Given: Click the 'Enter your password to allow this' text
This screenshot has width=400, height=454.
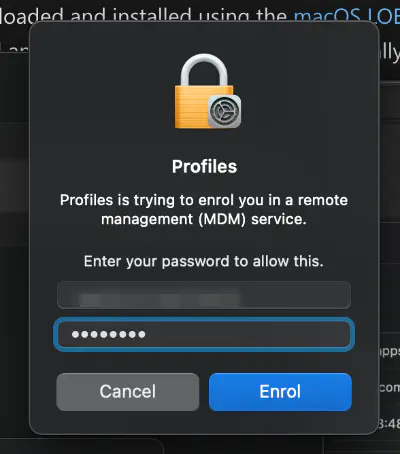Looking at the screenshot, I should tap(204, 261).
